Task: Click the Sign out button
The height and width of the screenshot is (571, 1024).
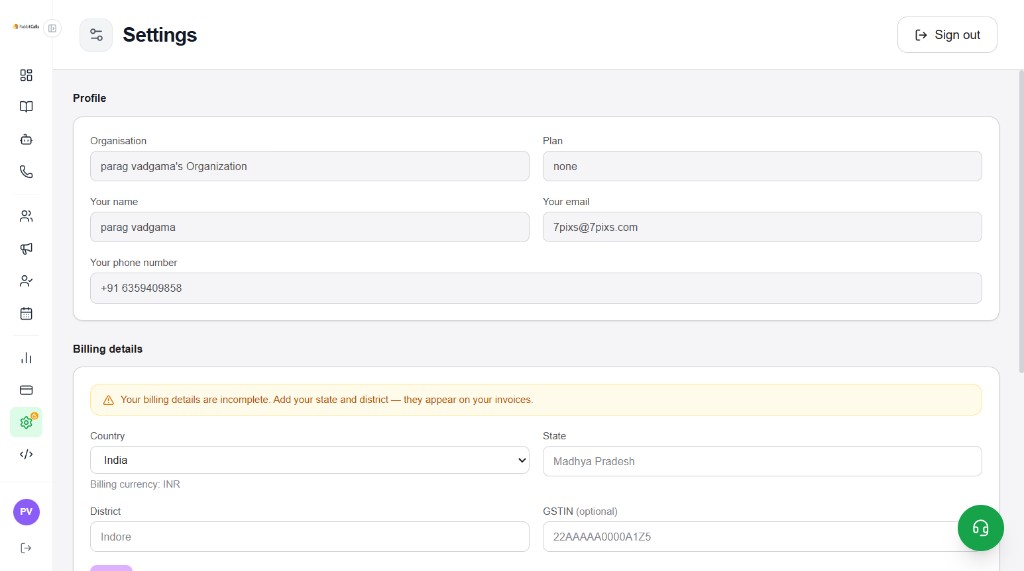Action: [x=947, y=35]
